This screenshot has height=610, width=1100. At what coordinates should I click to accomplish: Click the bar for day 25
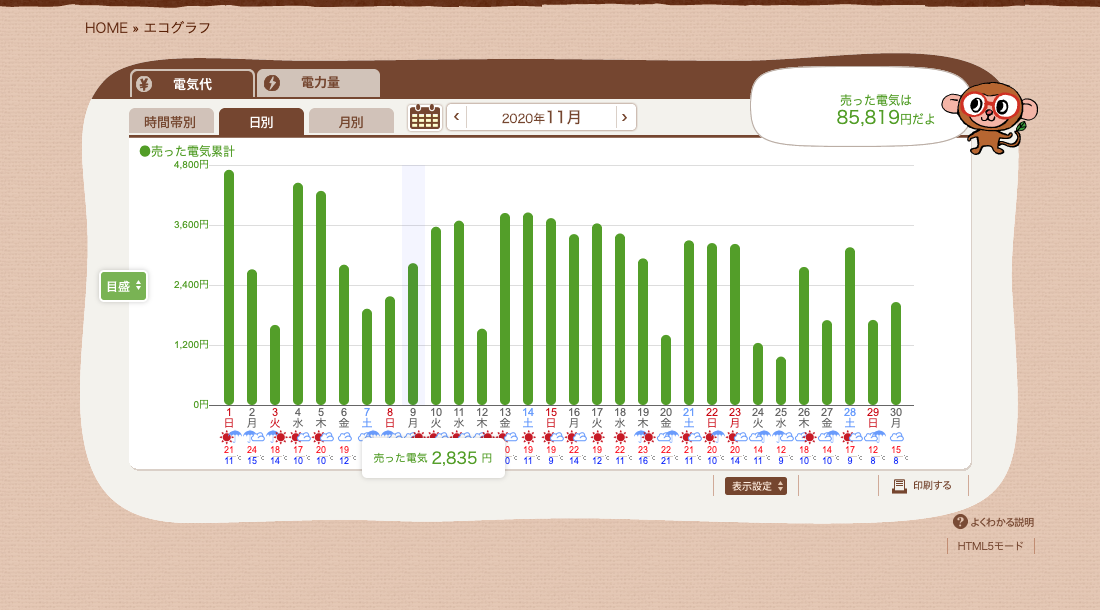(x=782, y=381)
